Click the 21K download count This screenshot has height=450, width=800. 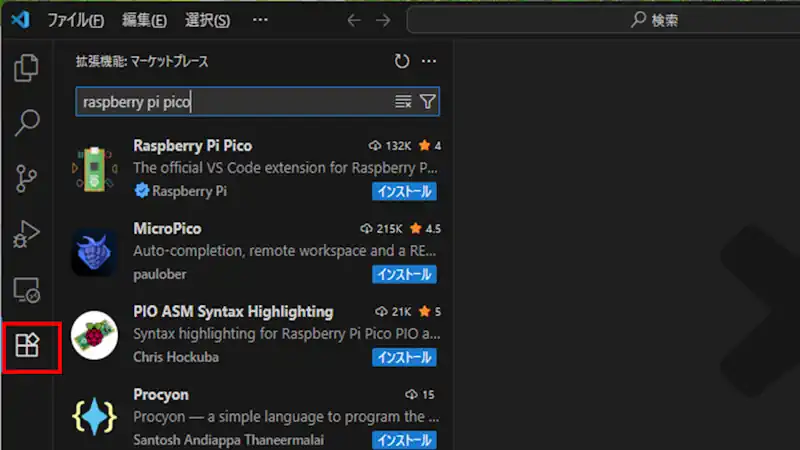click(393, 311)
